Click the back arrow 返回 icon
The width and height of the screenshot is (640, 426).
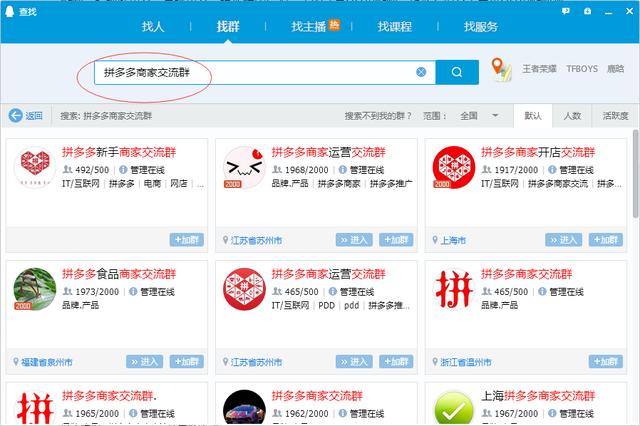16,115
